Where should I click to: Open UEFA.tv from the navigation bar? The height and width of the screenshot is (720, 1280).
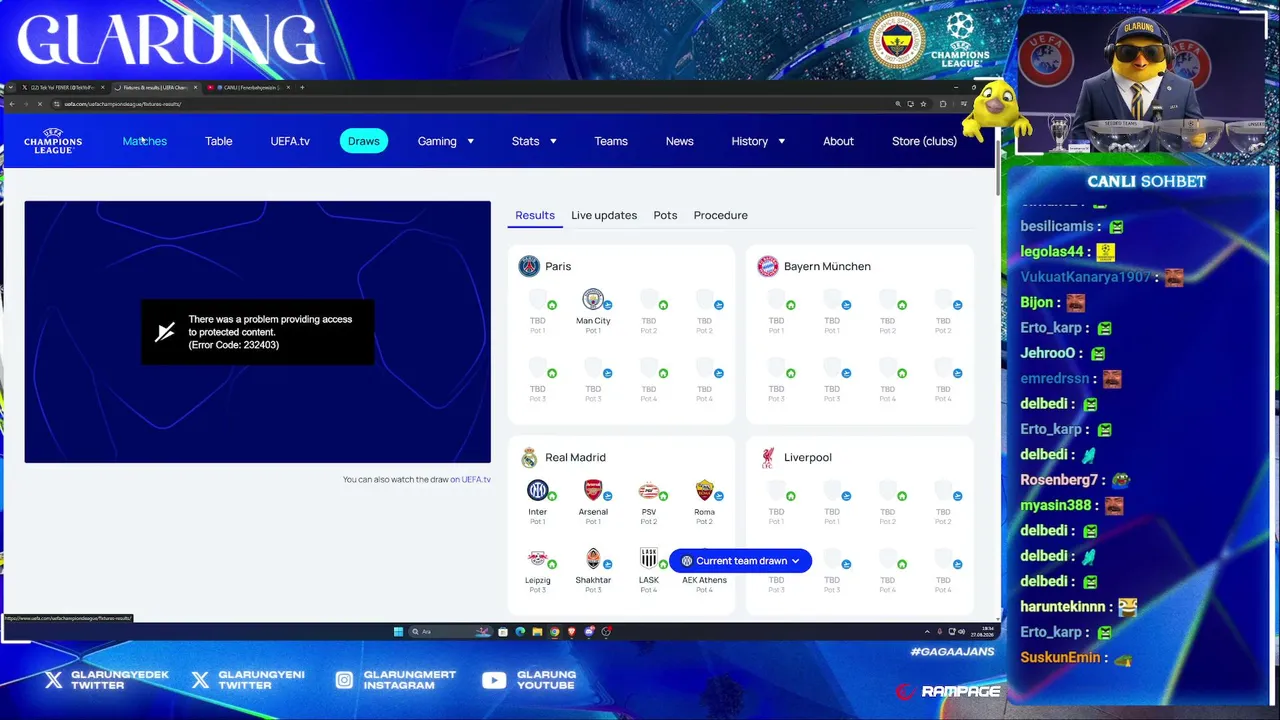290,141
